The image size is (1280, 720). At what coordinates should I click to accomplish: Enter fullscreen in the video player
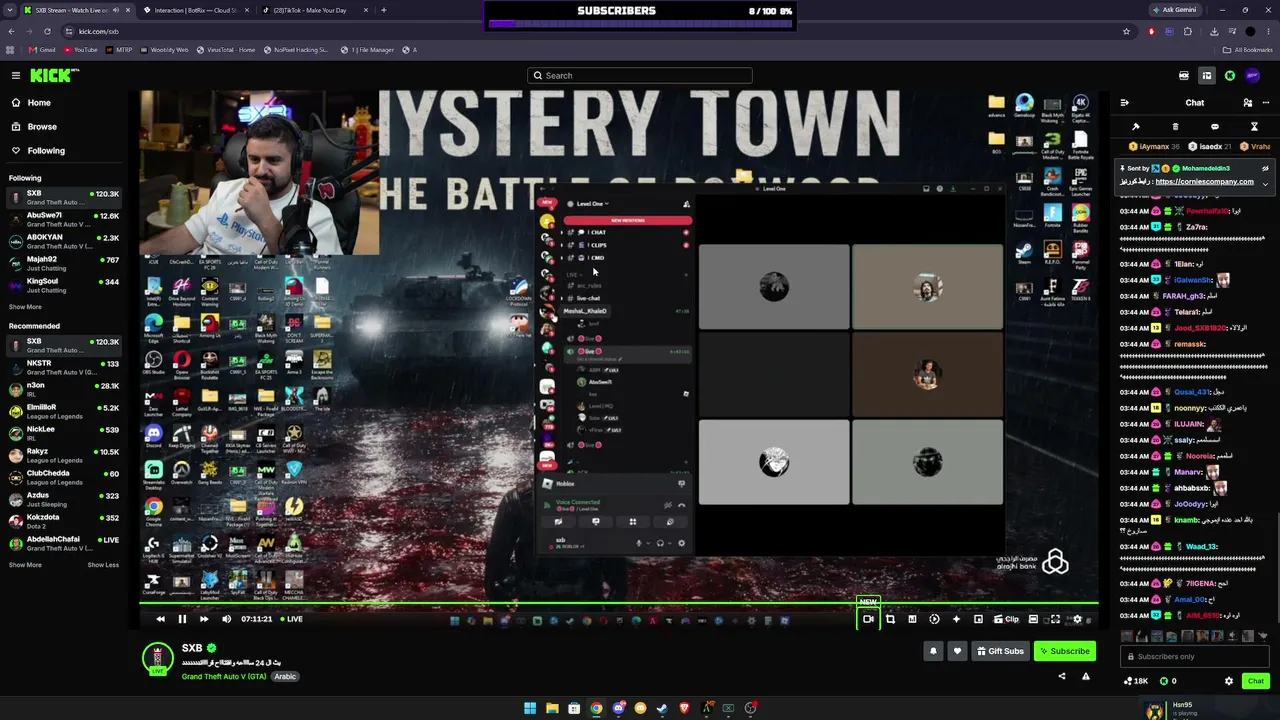click(x=1055, y=619)
